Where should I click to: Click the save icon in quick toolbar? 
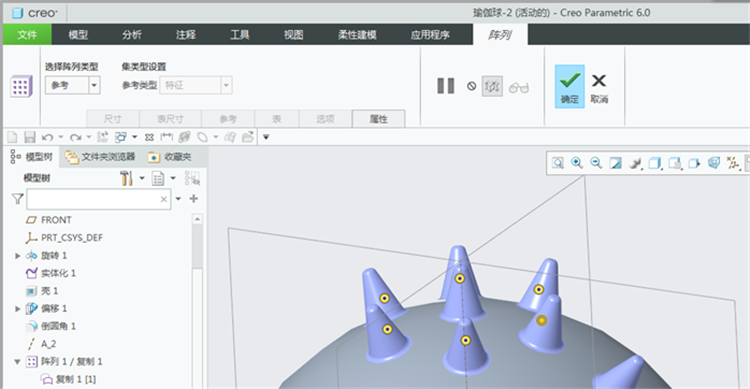[x=30, y=137]
